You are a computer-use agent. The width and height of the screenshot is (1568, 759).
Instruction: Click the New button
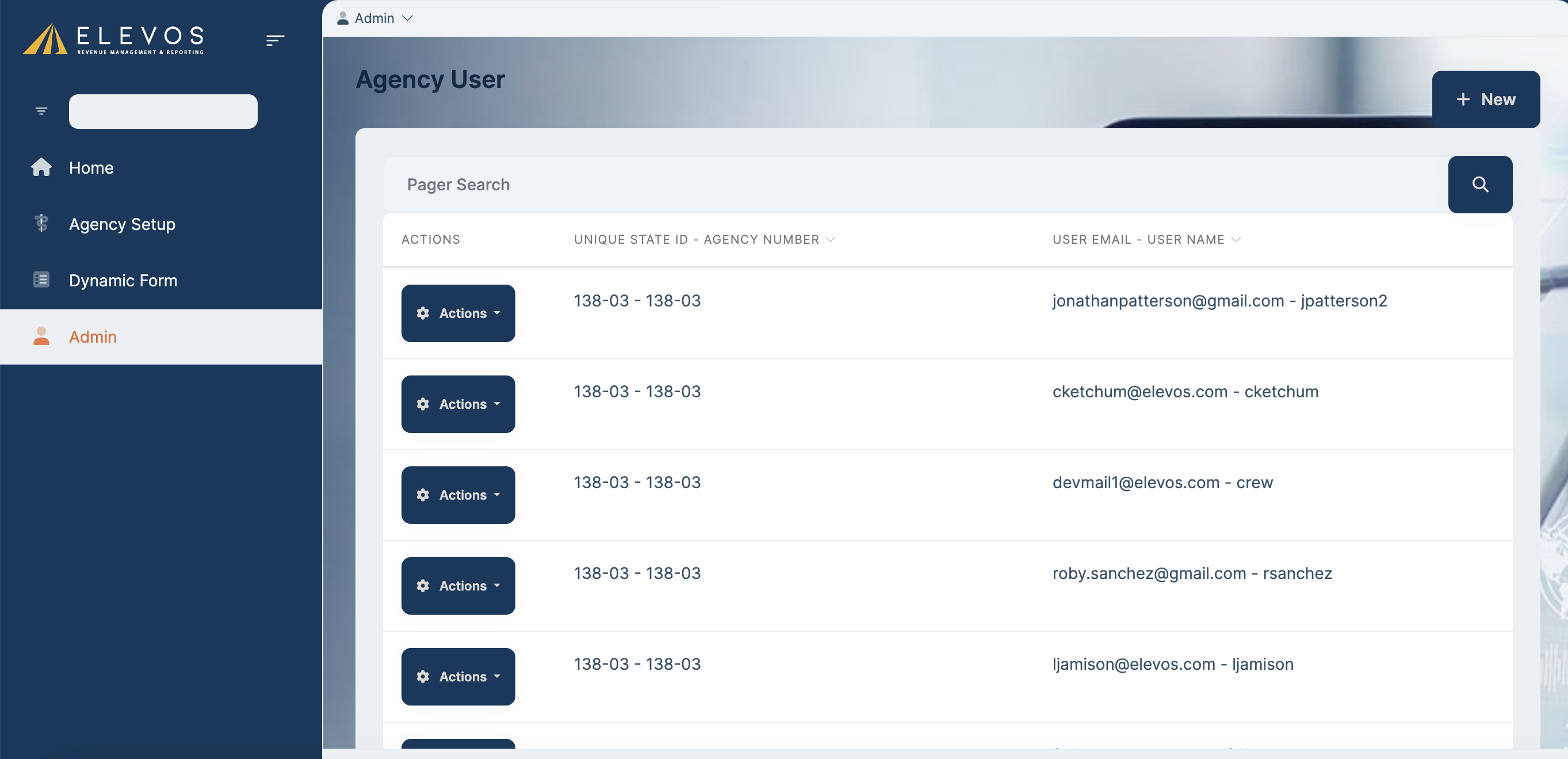tap(1485, 99)
